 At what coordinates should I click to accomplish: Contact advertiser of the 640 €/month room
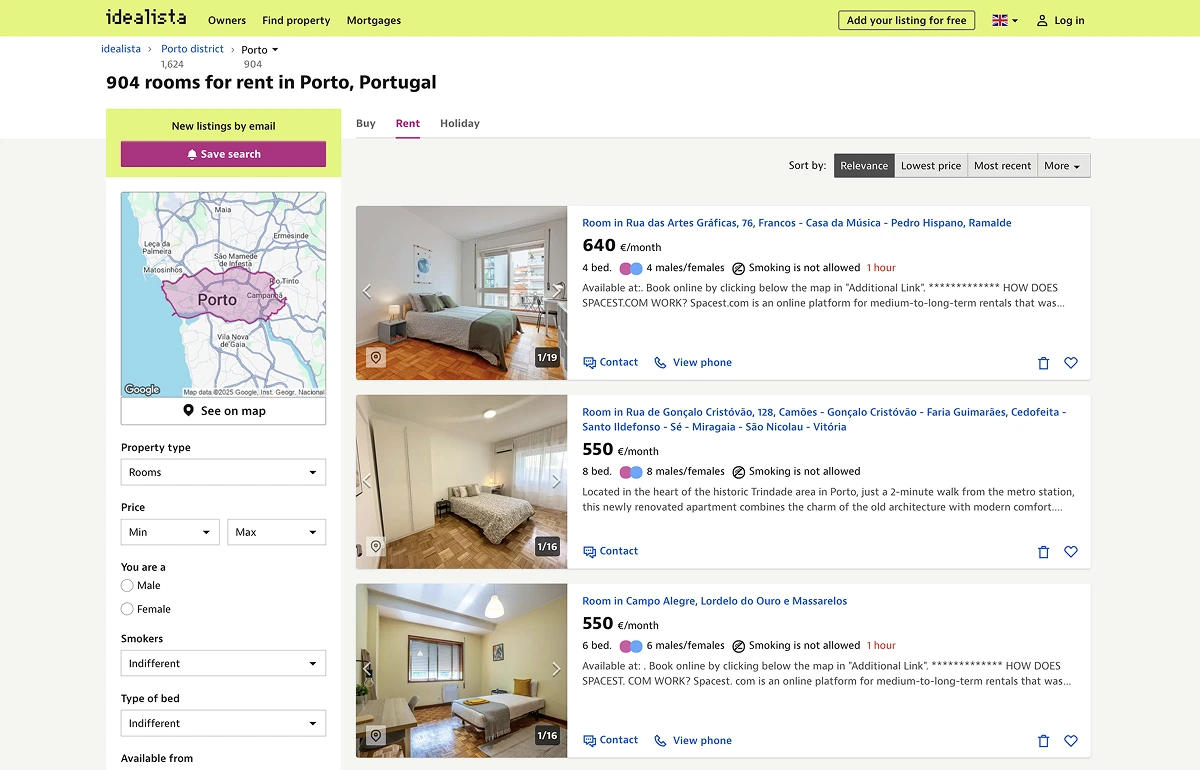[x=611, y=362]
